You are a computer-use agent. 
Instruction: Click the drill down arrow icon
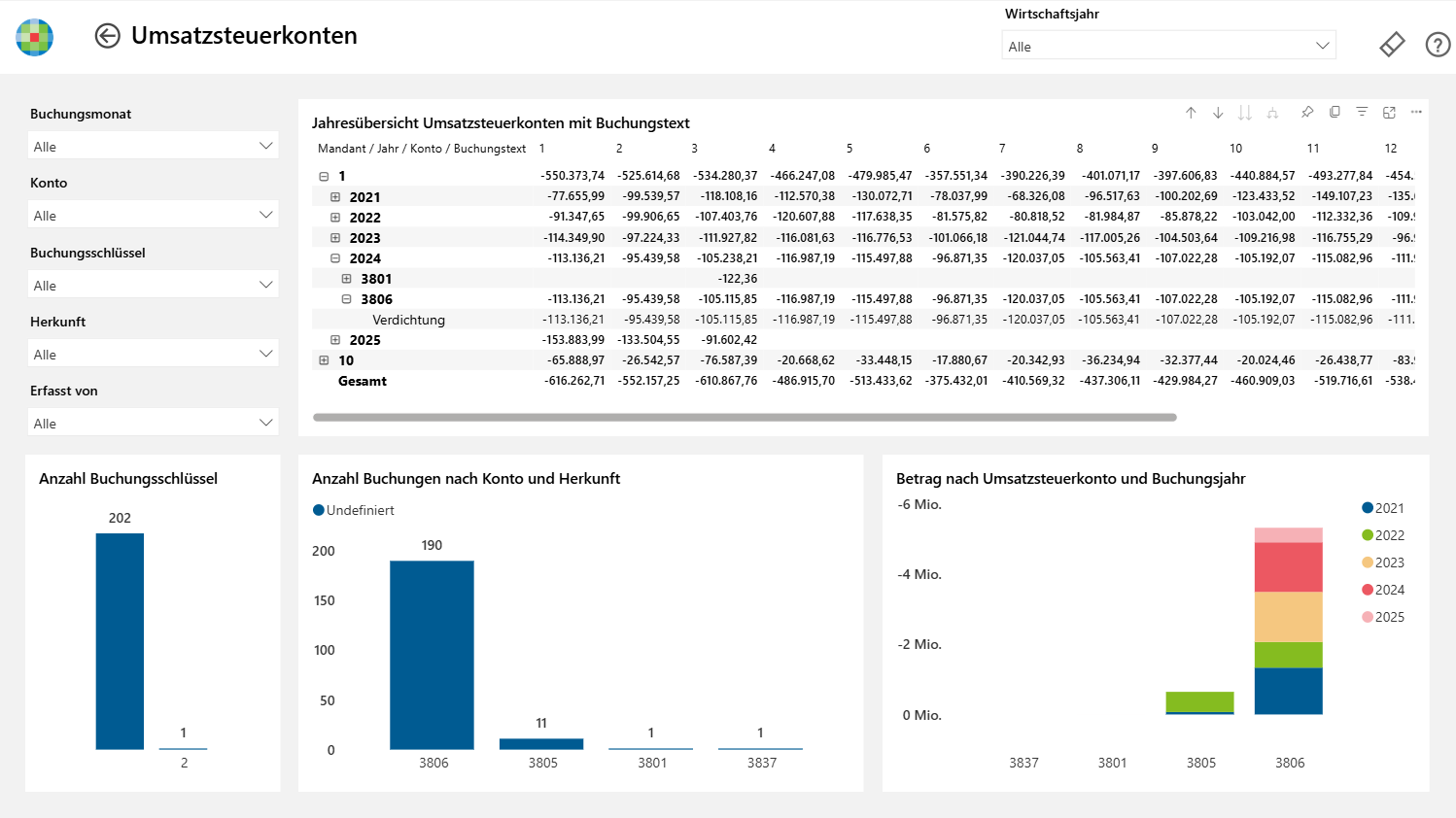coord(1218,113)
